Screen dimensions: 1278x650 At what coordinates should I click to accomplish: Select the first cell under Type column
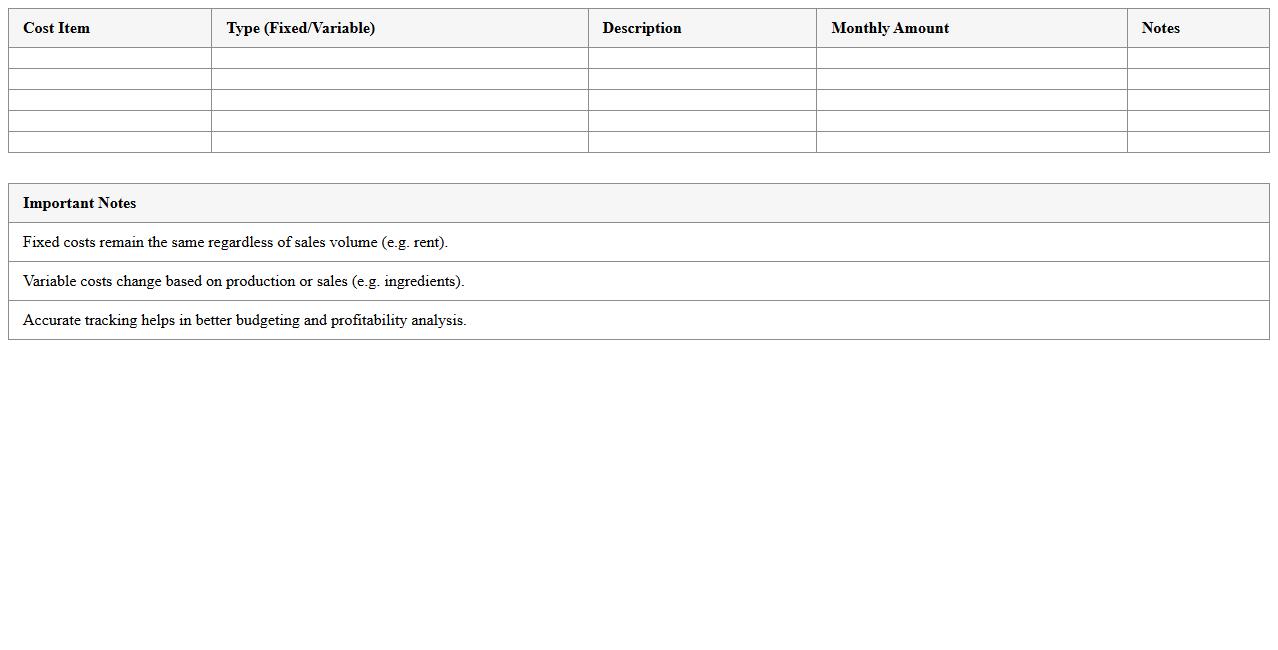tap(398, 57)
